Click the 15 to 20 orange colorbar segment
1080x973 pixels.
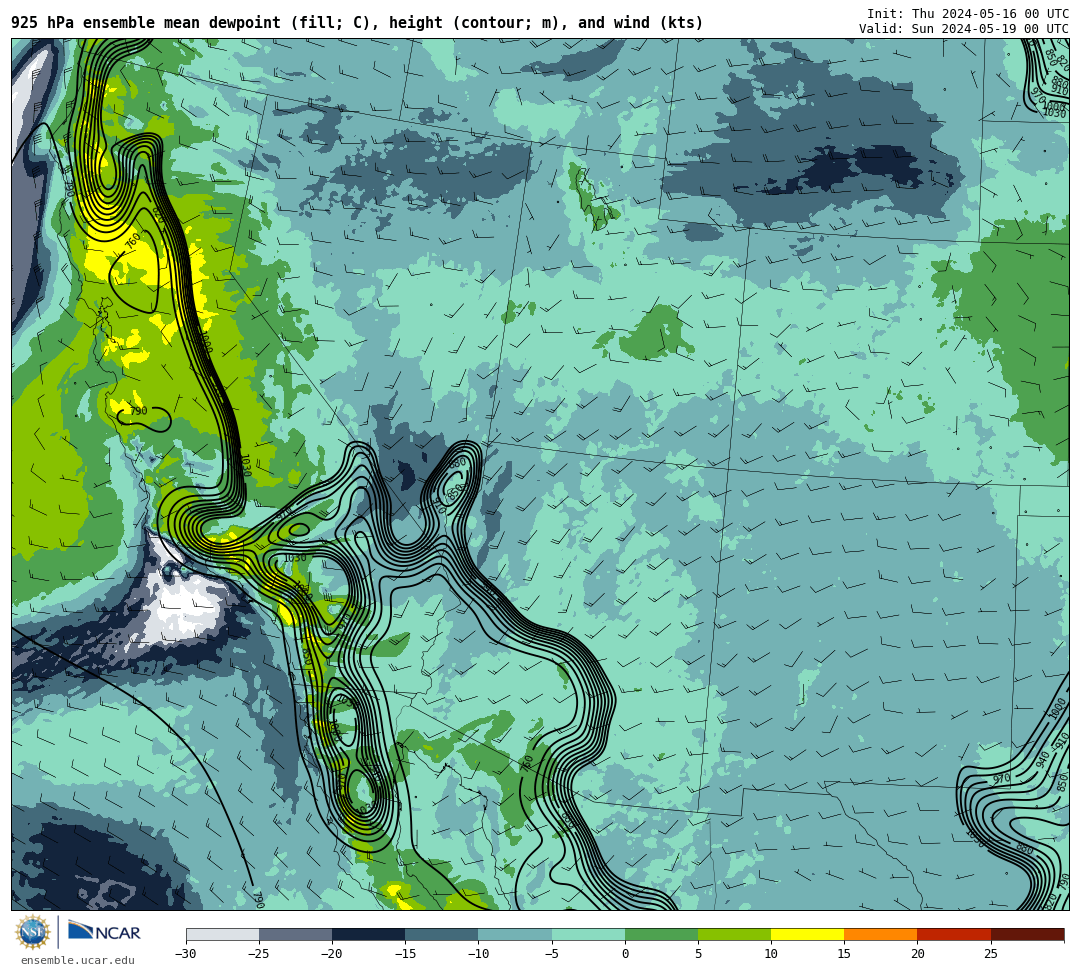coord(881,934)
